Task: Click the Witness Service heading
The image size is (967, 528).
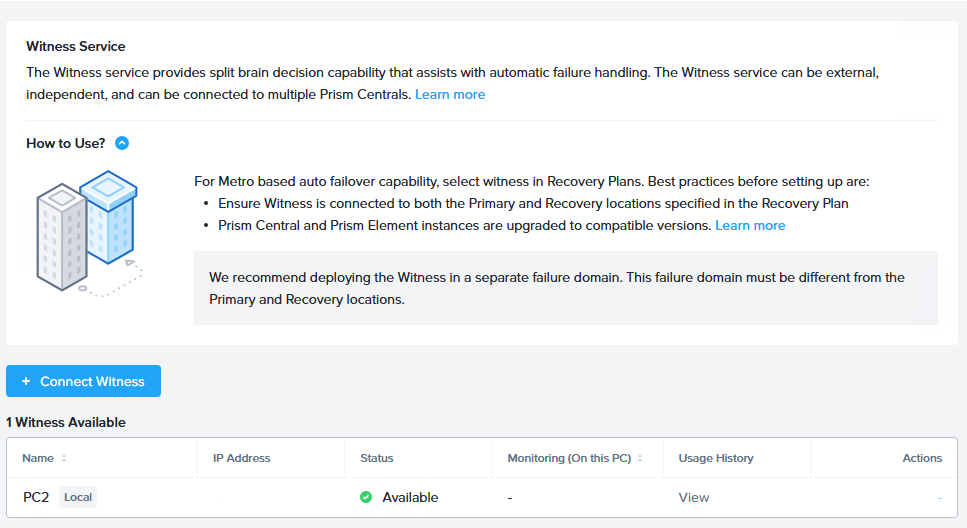Action: [x=76, y=47]
